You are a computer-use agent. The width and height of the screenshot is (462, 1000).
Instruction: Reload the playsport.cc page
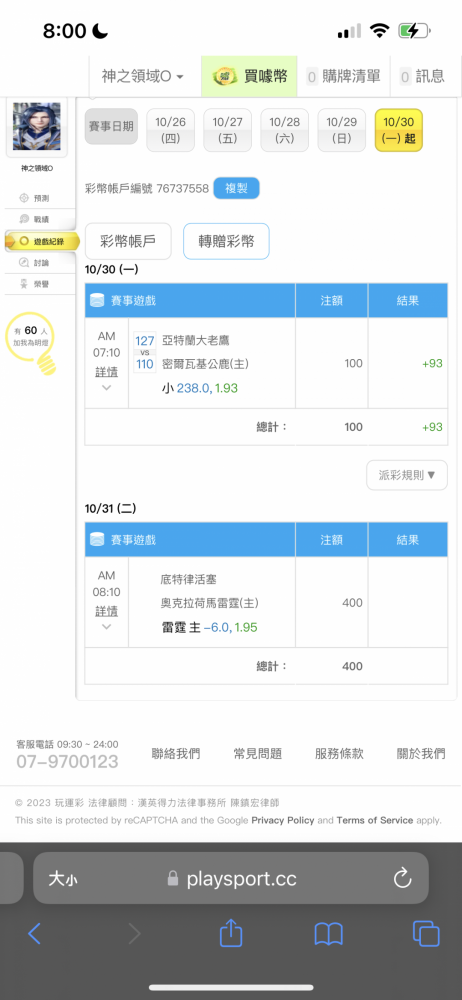(x=403, y=879)
